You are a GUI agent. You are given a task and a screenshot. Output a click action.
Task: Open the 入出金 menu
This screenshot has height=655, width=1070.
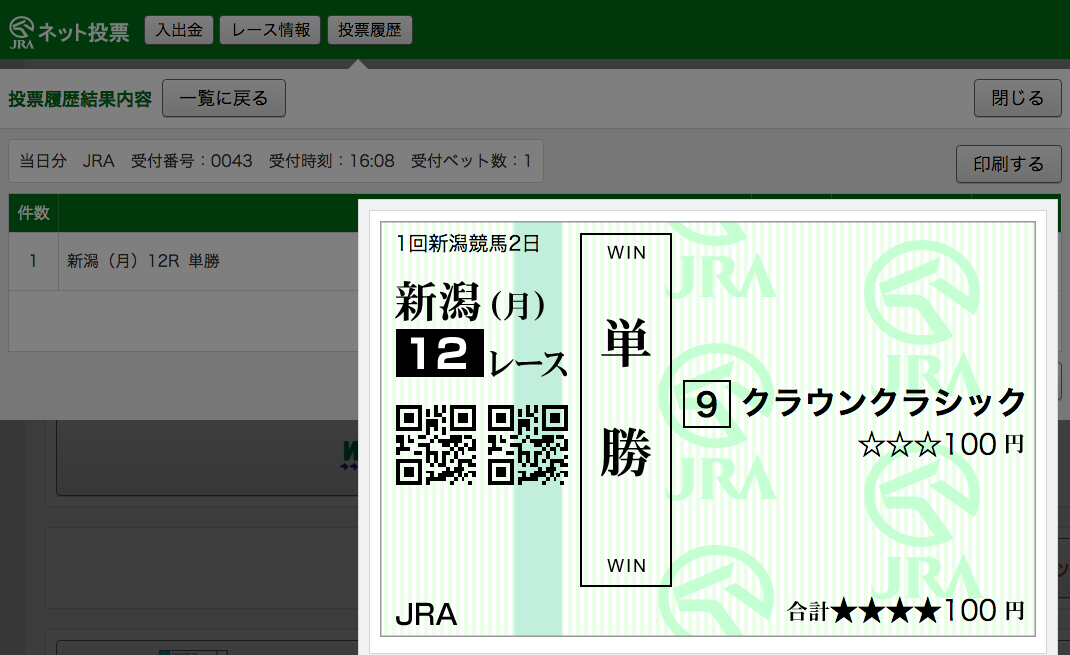tap(179, 30)
